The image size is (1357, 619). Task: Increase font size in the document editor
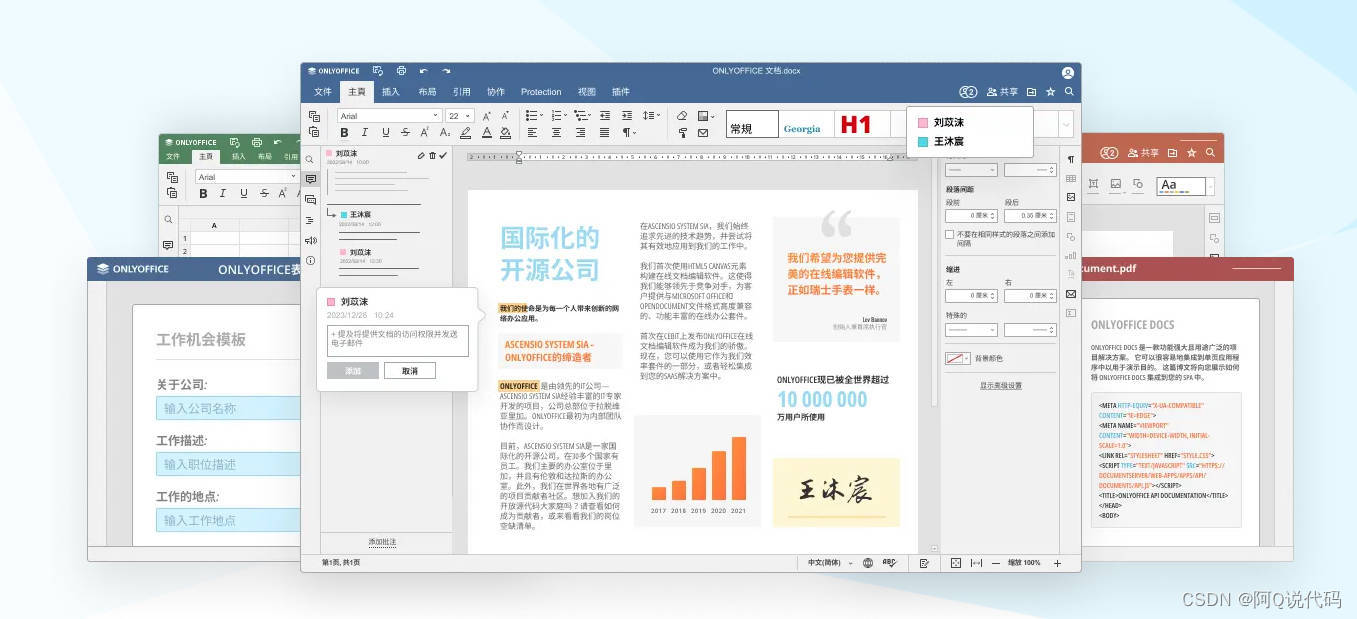pos(486,116)
